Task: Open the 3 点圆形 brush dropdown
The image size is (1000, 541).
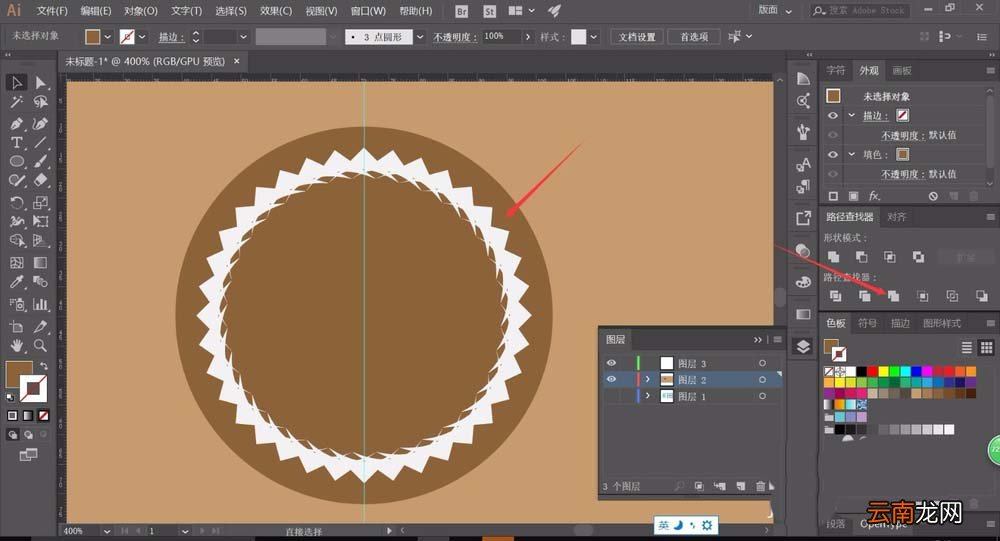Action: (420, 37)
